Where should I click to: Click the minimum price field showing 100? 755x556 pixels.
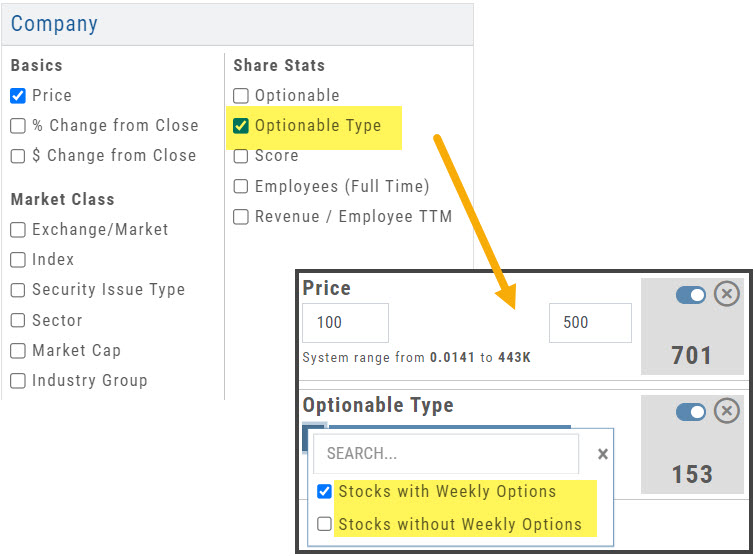point(345,323)
